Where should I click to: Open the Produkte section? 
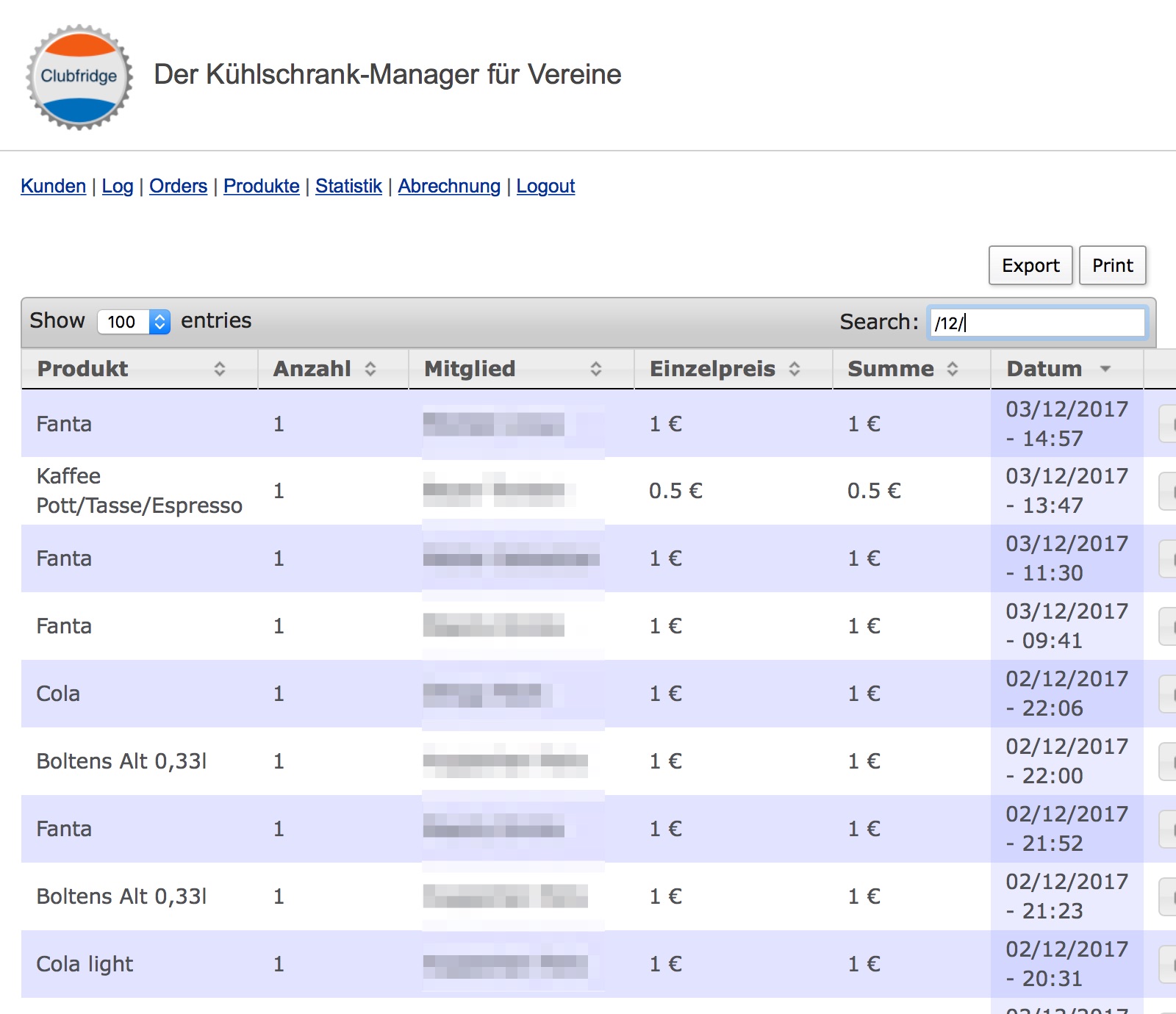(x=261, y=186)
